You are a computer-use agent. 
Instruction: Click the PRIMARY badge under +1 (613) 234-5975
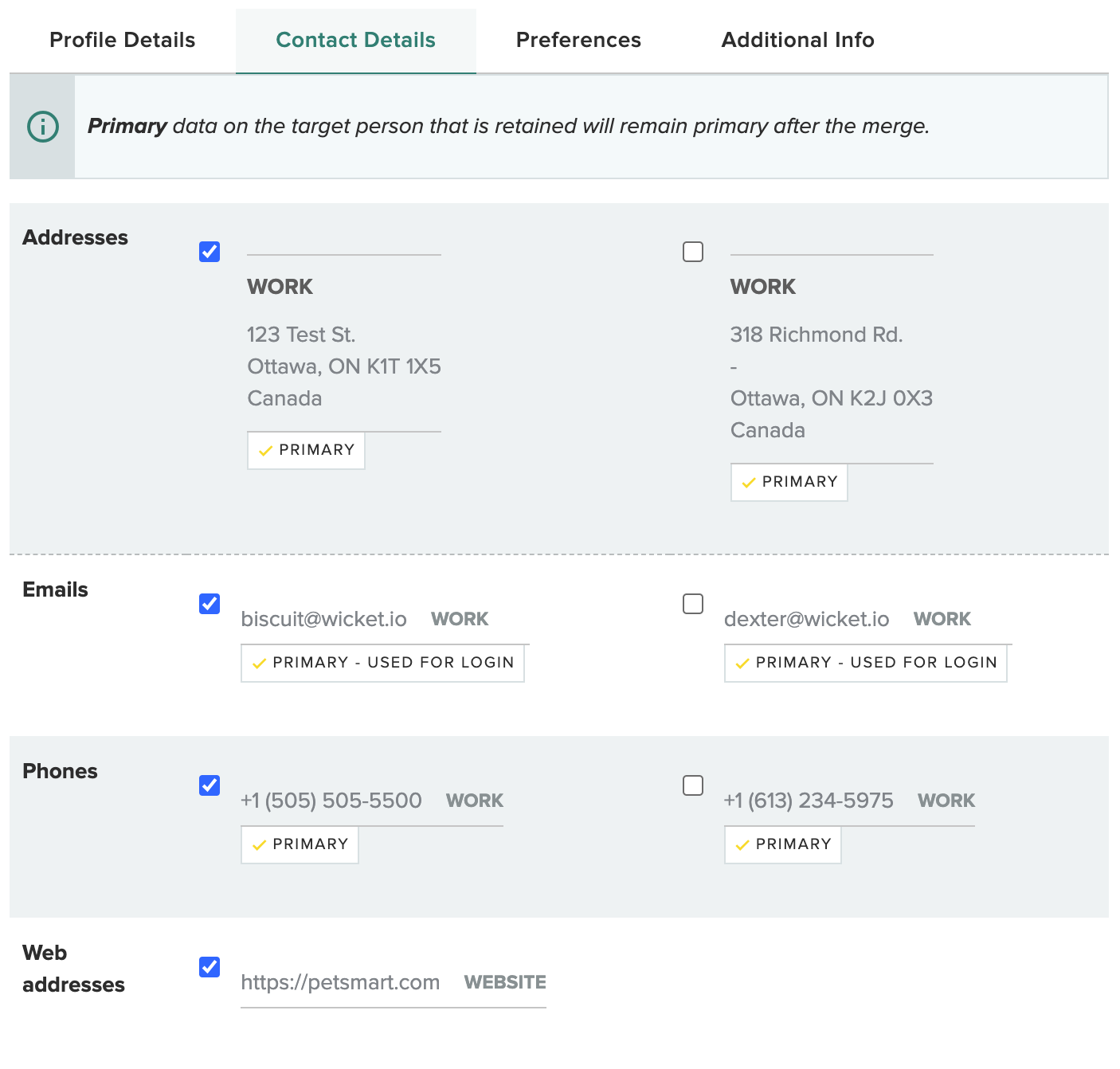click(x=783, y=844)
